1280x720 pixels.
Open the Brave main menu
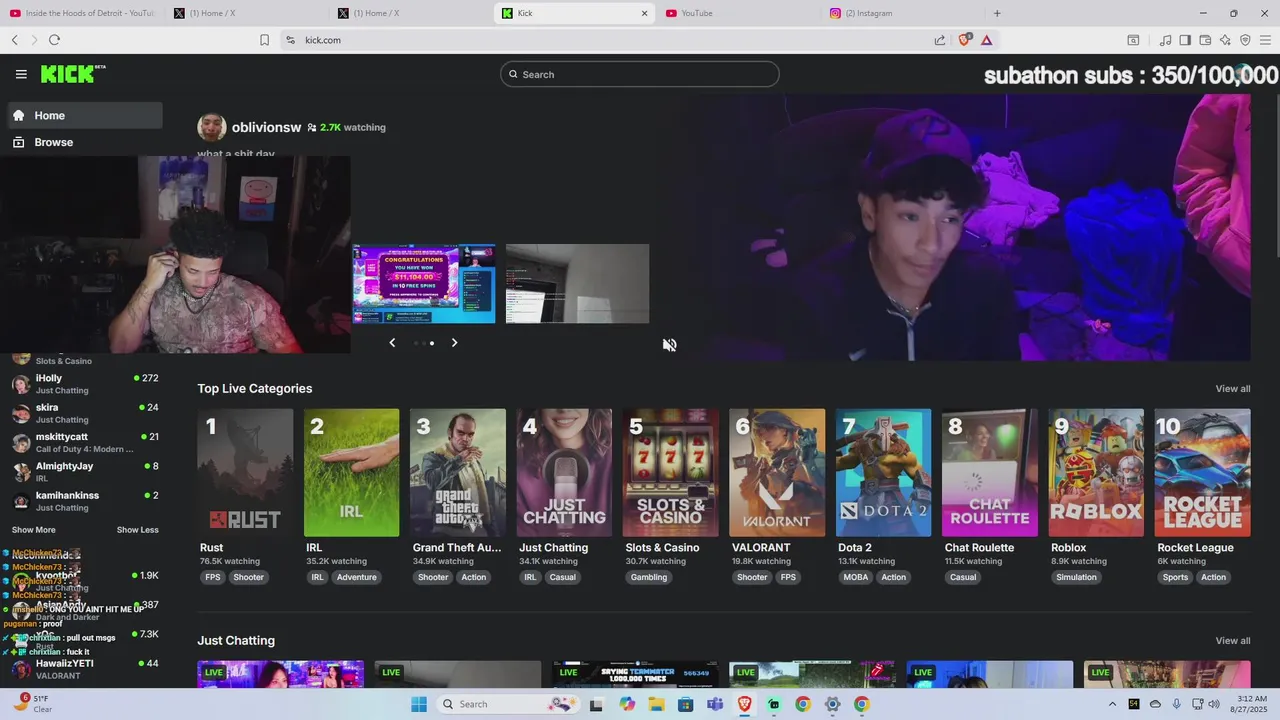1265,40
